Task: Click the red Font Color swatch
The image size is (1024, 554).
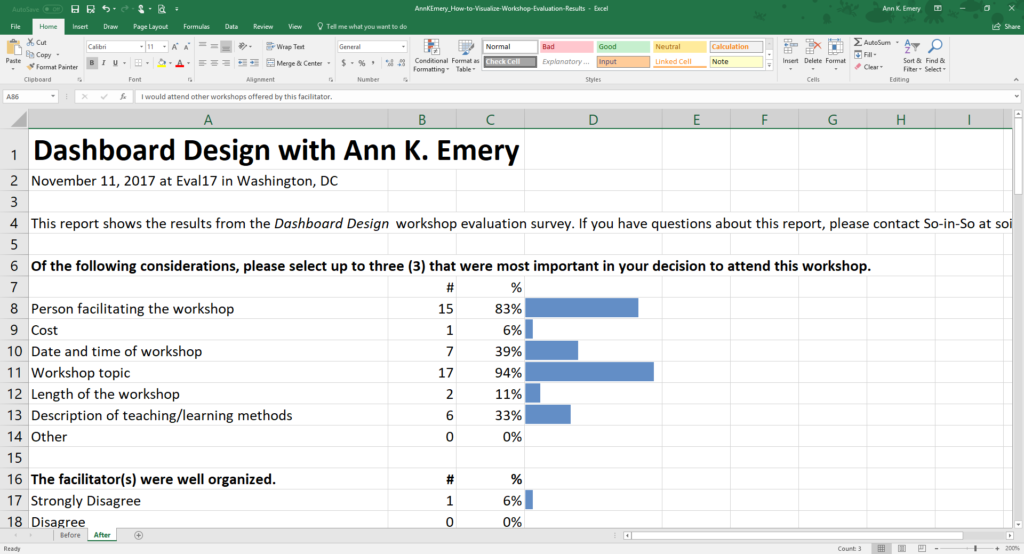Action: (180, 63)
